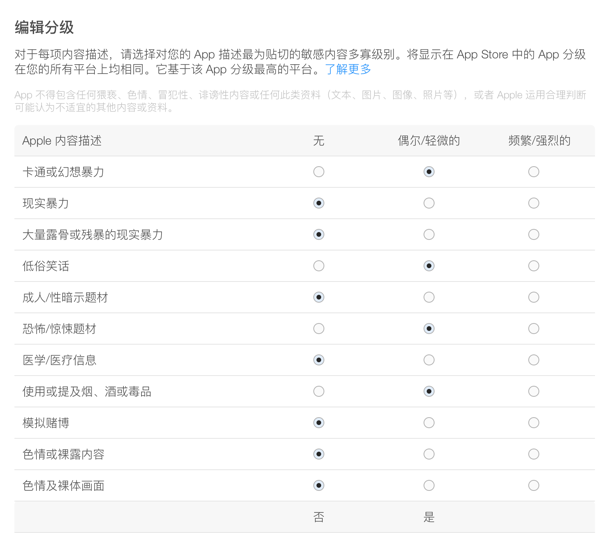Select 频繁/强烈的 for 色情或裸露内容
This screenshot has height=541, width=600.
534,454
